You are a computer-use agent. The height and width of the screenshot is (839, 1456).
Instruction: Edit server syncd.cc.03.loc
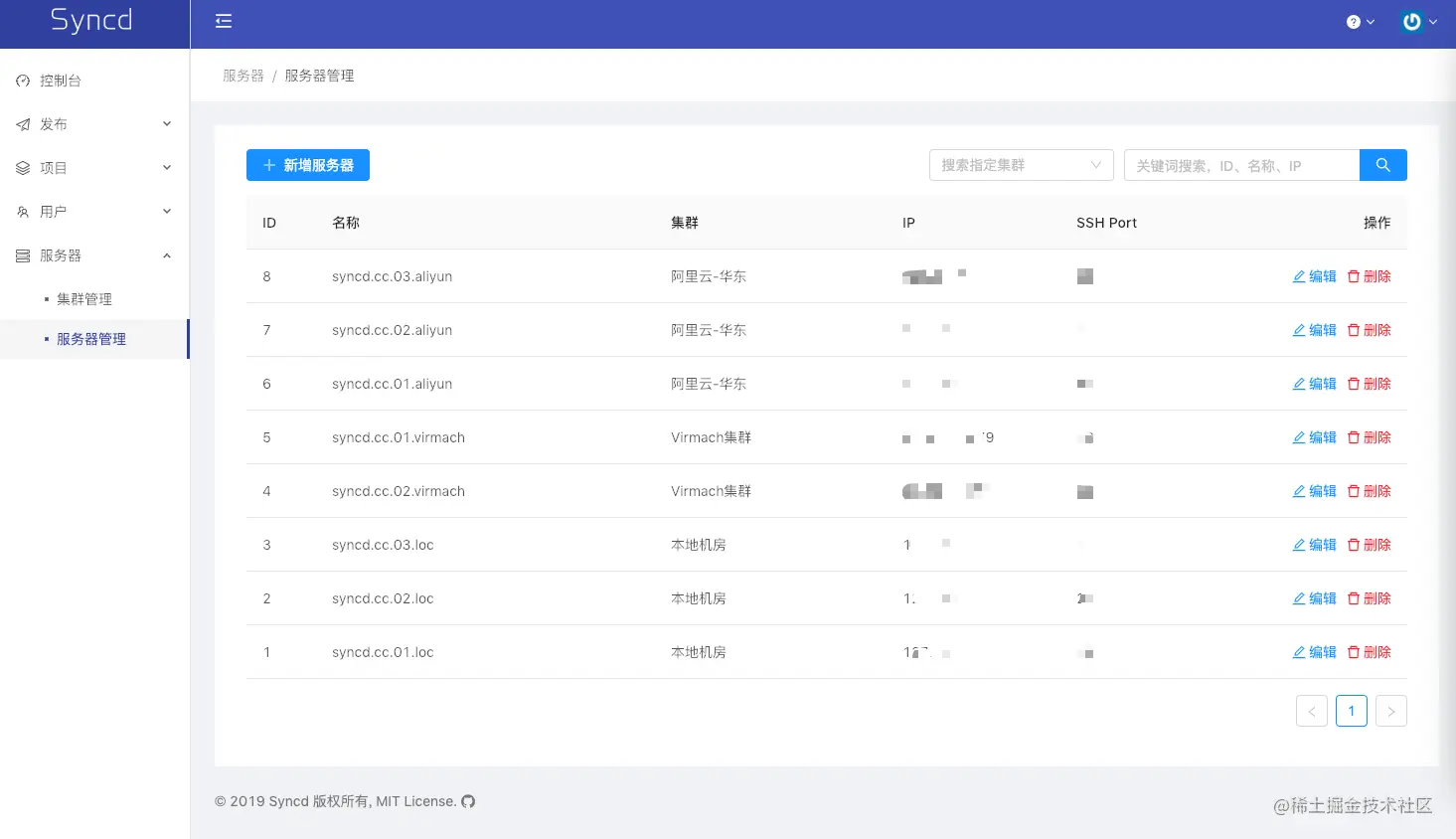point(1314,545)
